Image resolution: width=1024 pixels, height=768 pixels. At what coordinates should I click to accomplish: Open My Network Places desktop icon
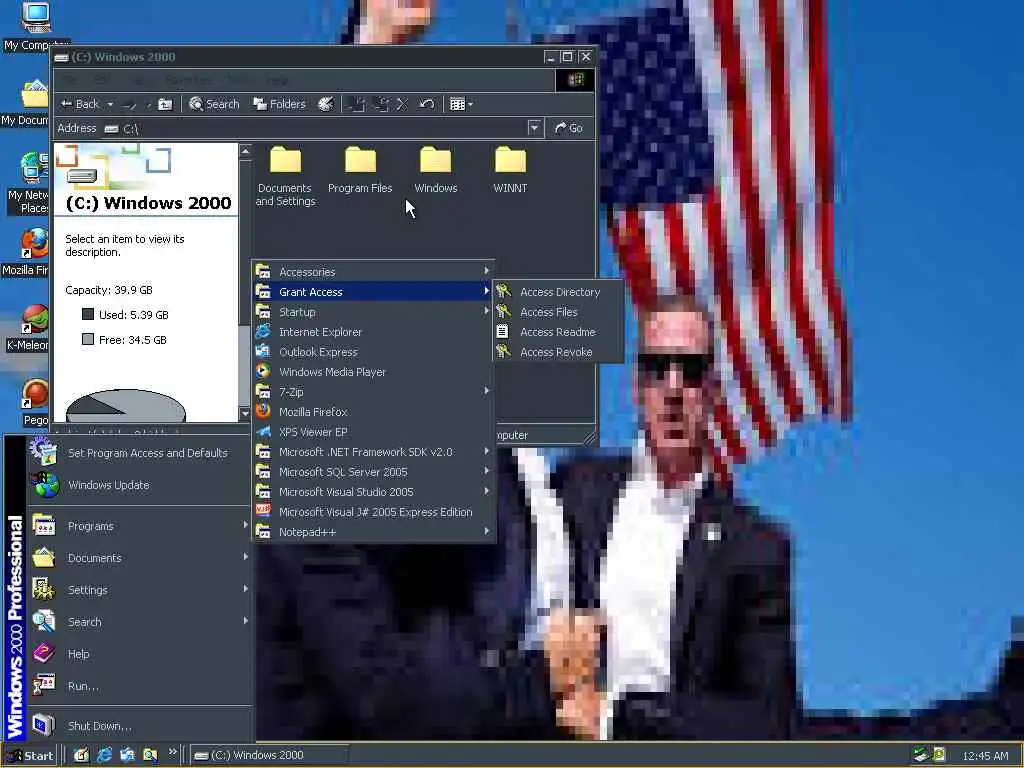[x=27, y=184]
